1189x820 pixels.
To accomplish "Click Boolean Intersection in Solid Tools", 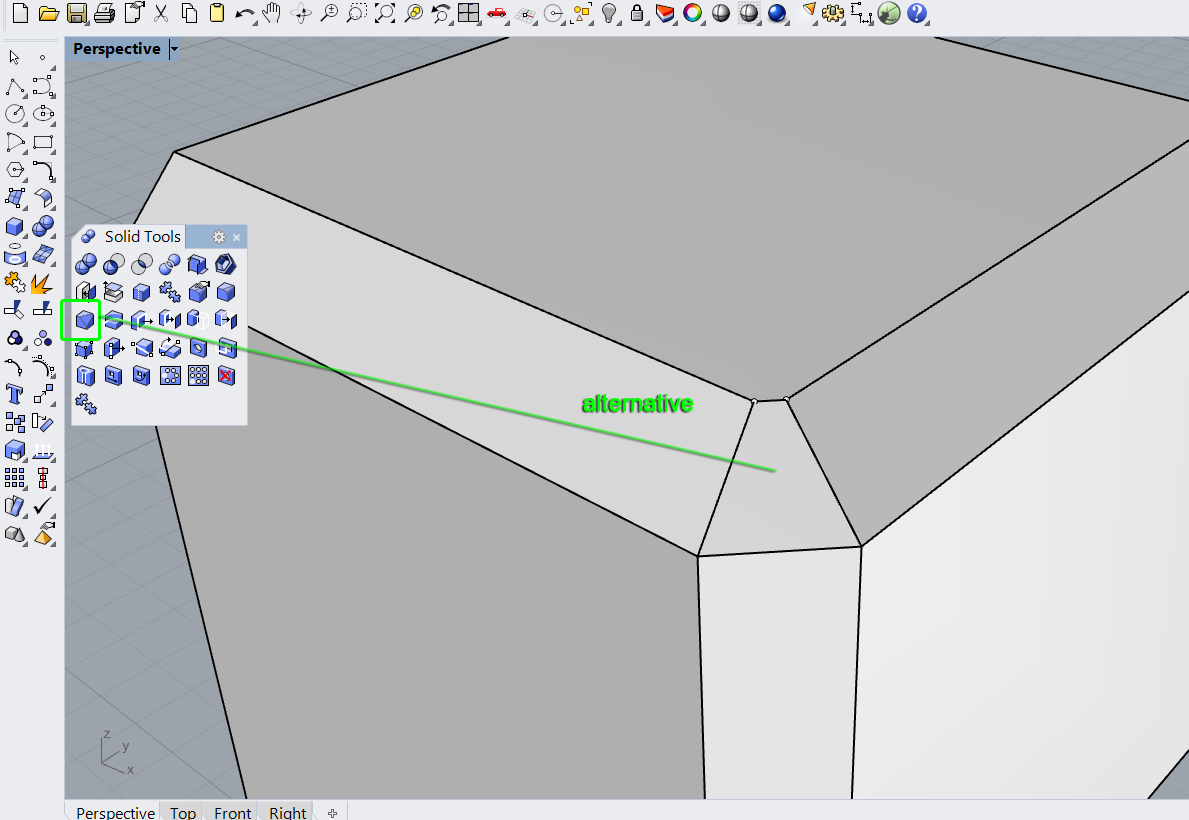I will point(142,264).
